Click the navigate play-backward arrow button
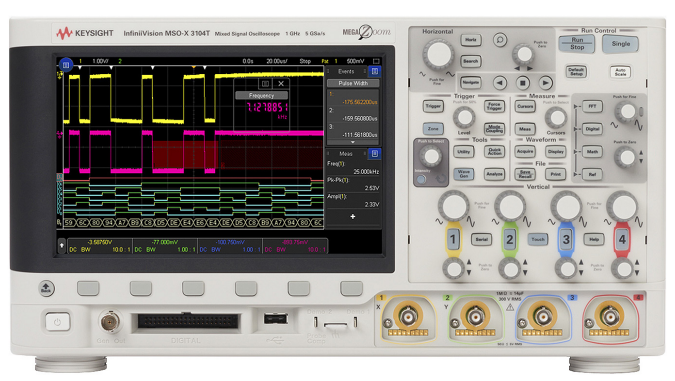 [500, 82]
